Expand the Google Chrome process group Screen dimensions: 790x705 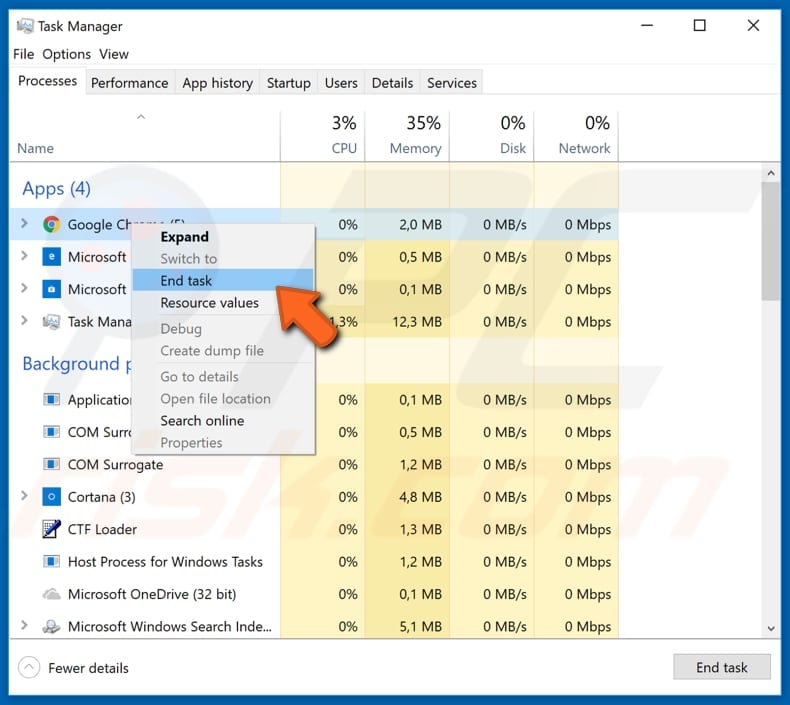25,225
